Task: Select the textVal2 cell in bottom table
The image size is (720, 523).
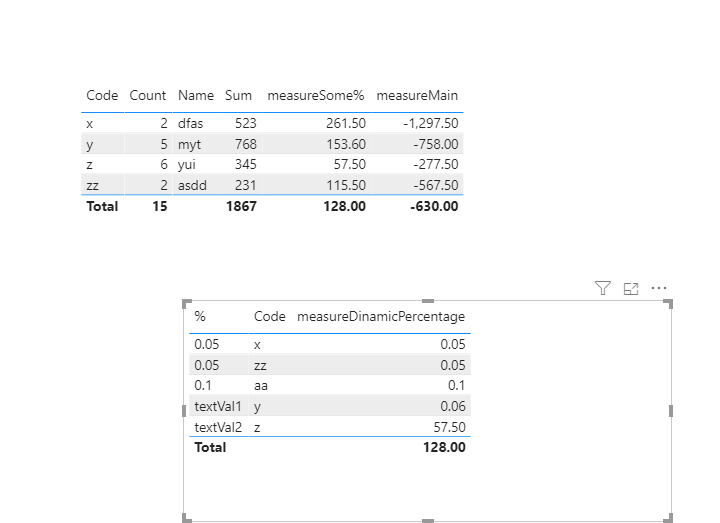Action: (218, 427)
